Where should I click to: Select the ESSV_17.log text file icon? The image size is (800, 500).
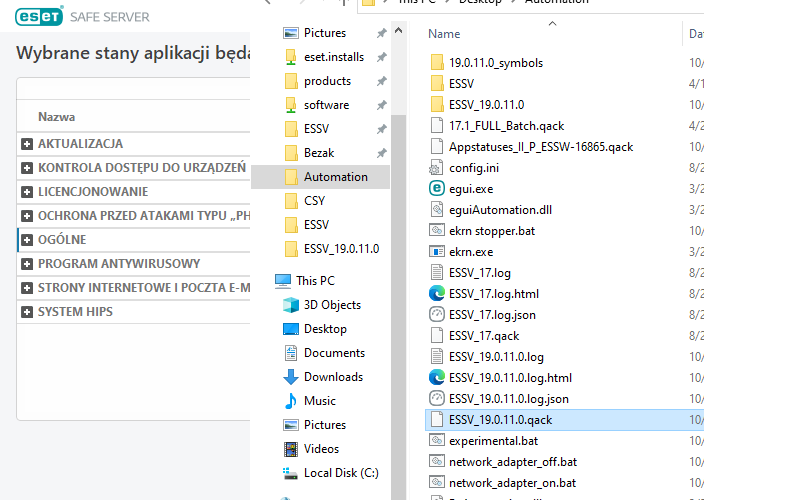pos(436,272)
